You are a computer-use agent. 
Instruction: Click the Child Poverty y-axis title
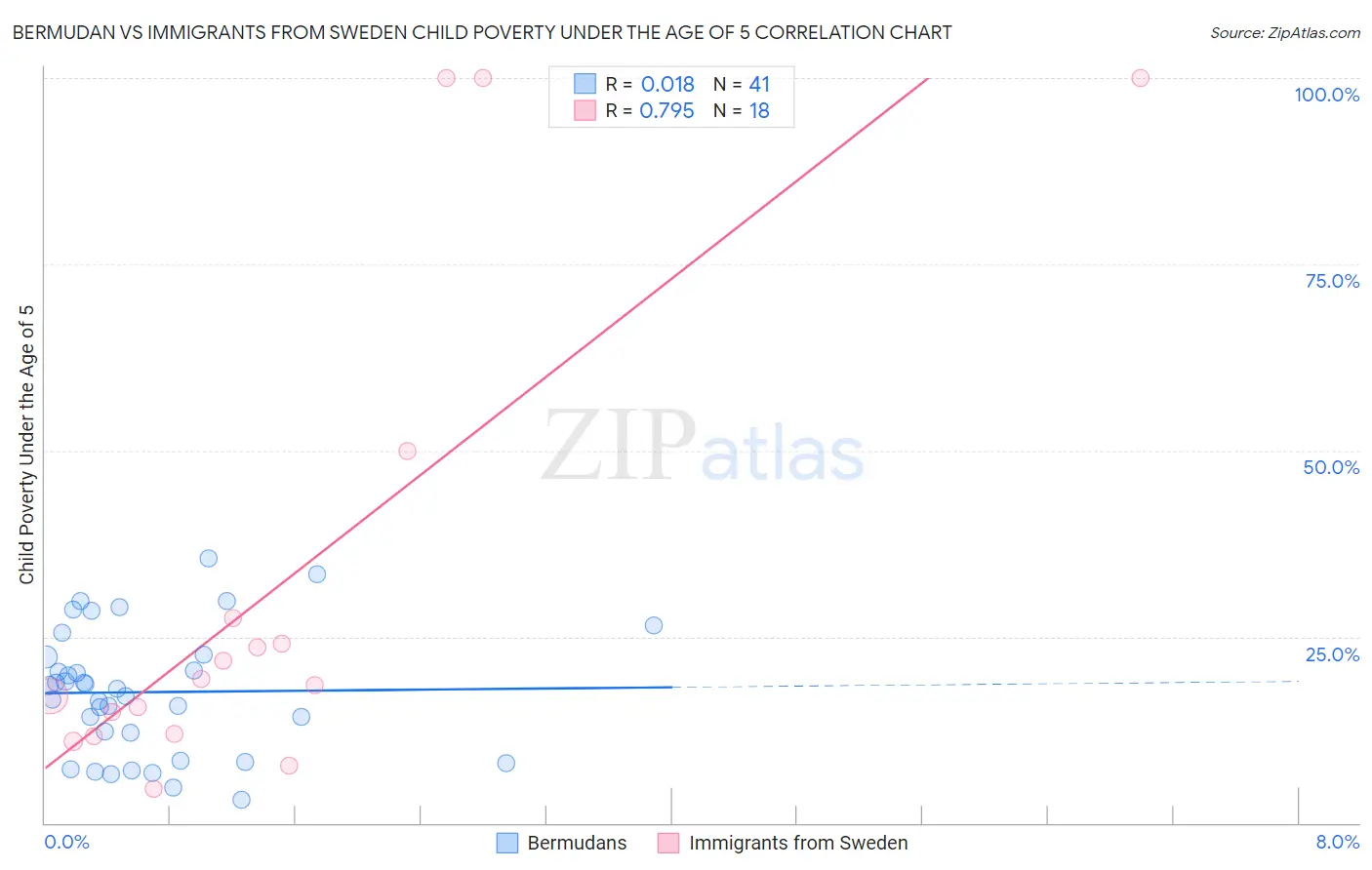(x=26, y=445)
